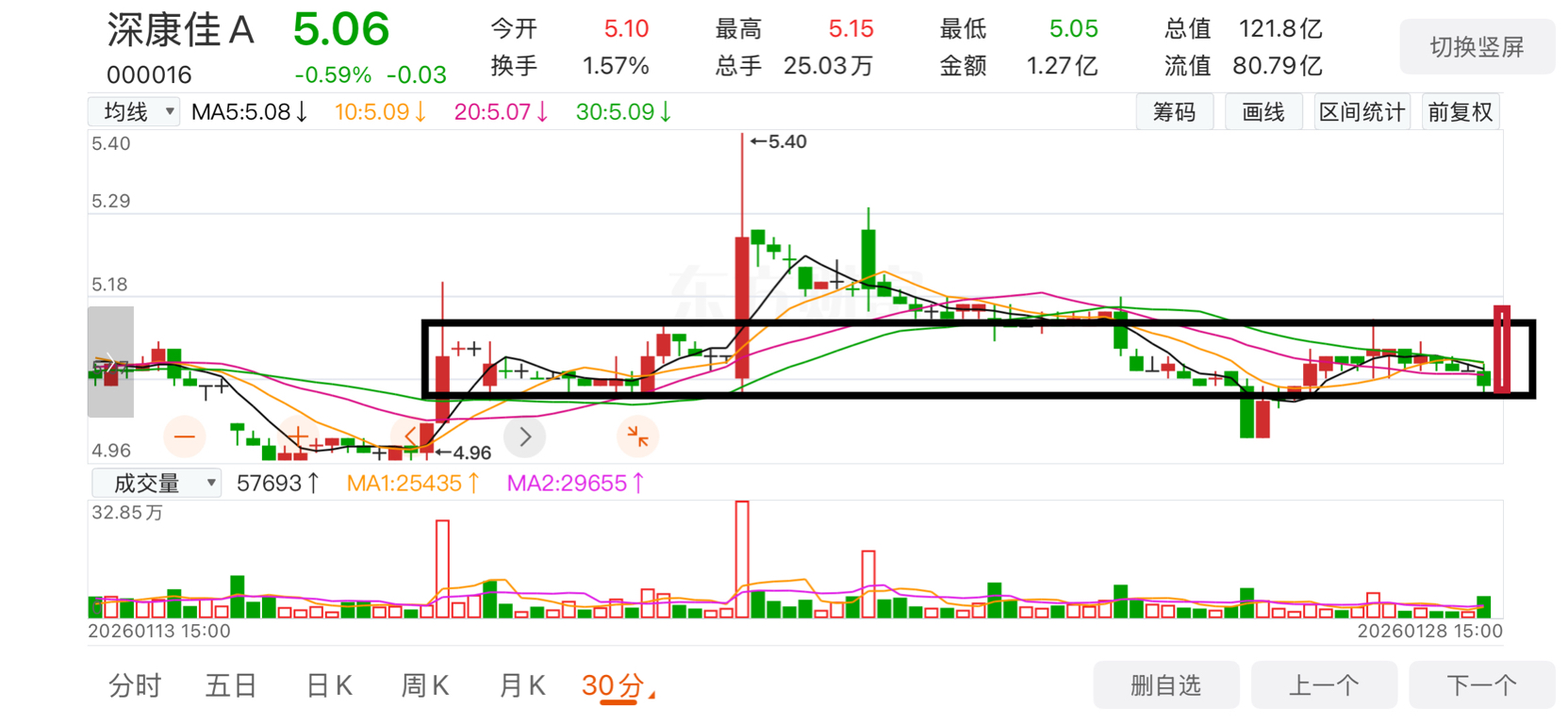Image resolution: width=1568 pixels, height=724 pixels.
Task: Click the 总手 value 25.03万
Action: tap(828, 66)
